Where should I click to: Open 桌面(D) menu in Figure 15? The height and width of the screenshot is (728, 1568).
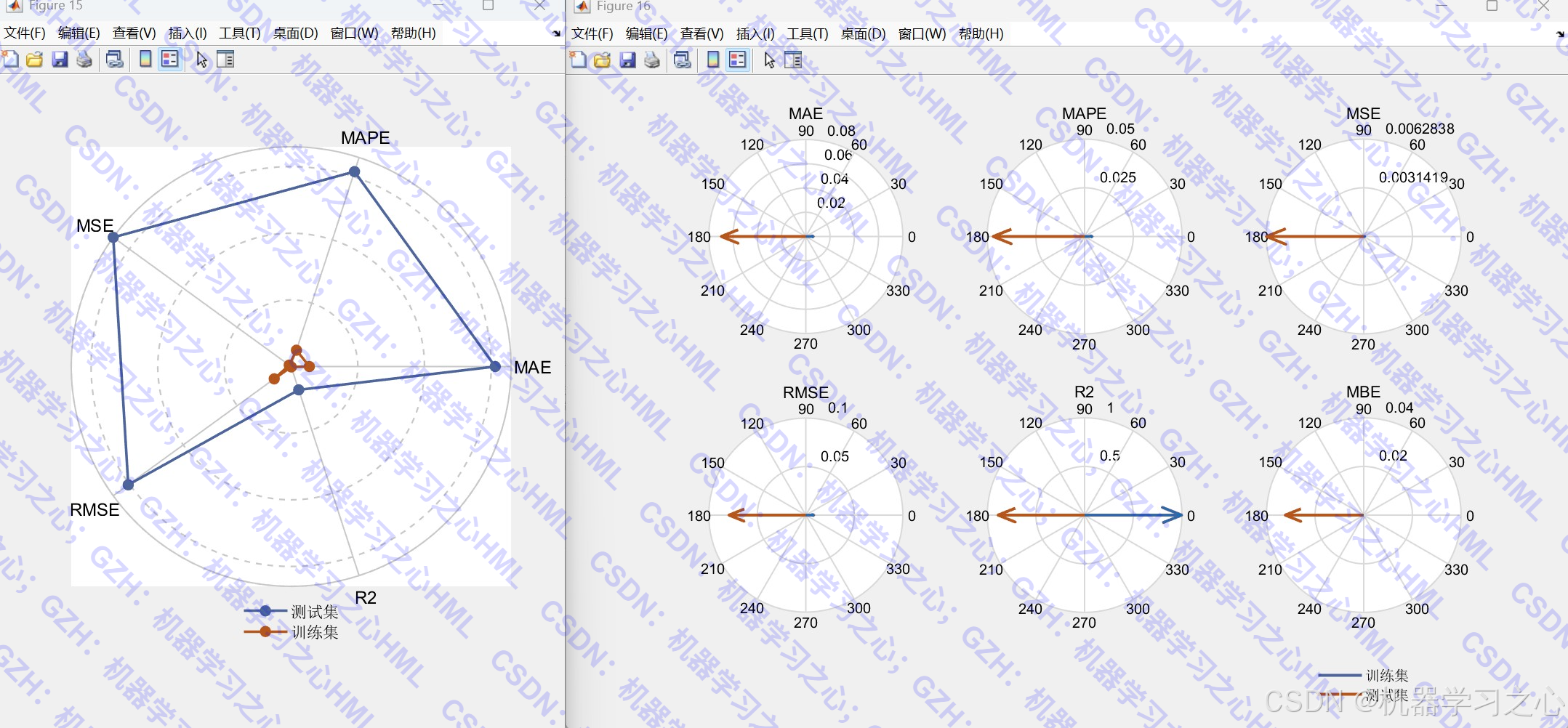(295, 33)
